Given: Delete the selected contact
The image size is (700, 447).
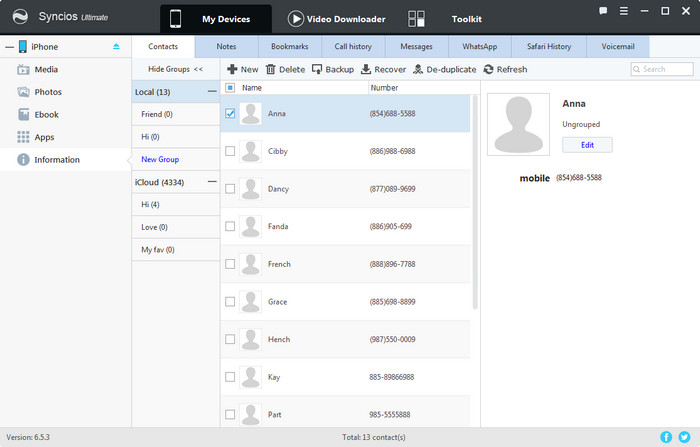Looking at the screenshot, I should (285, 69).
